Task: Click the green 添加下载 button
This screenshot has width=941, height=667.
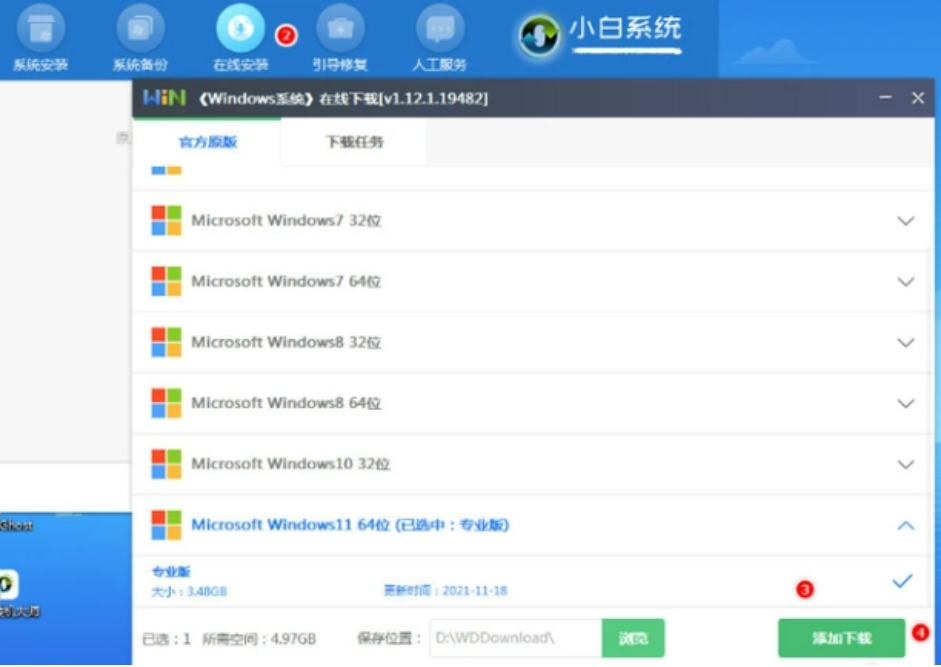Action: point(841,638)
